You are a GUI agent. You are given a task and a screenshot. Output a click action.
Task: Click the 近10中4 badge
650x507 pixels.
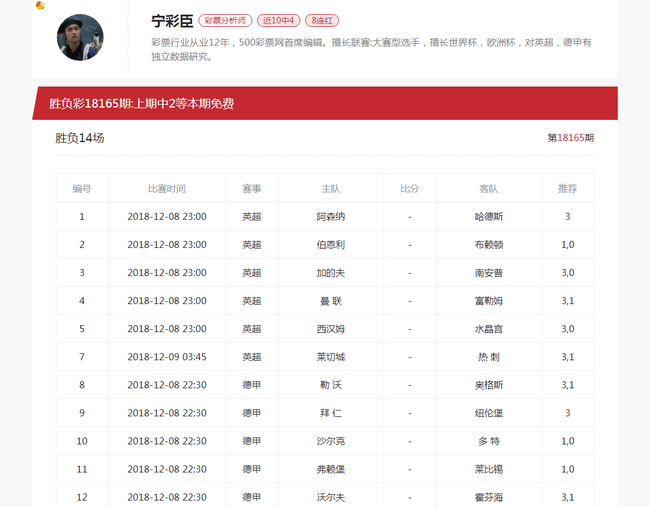279,20
